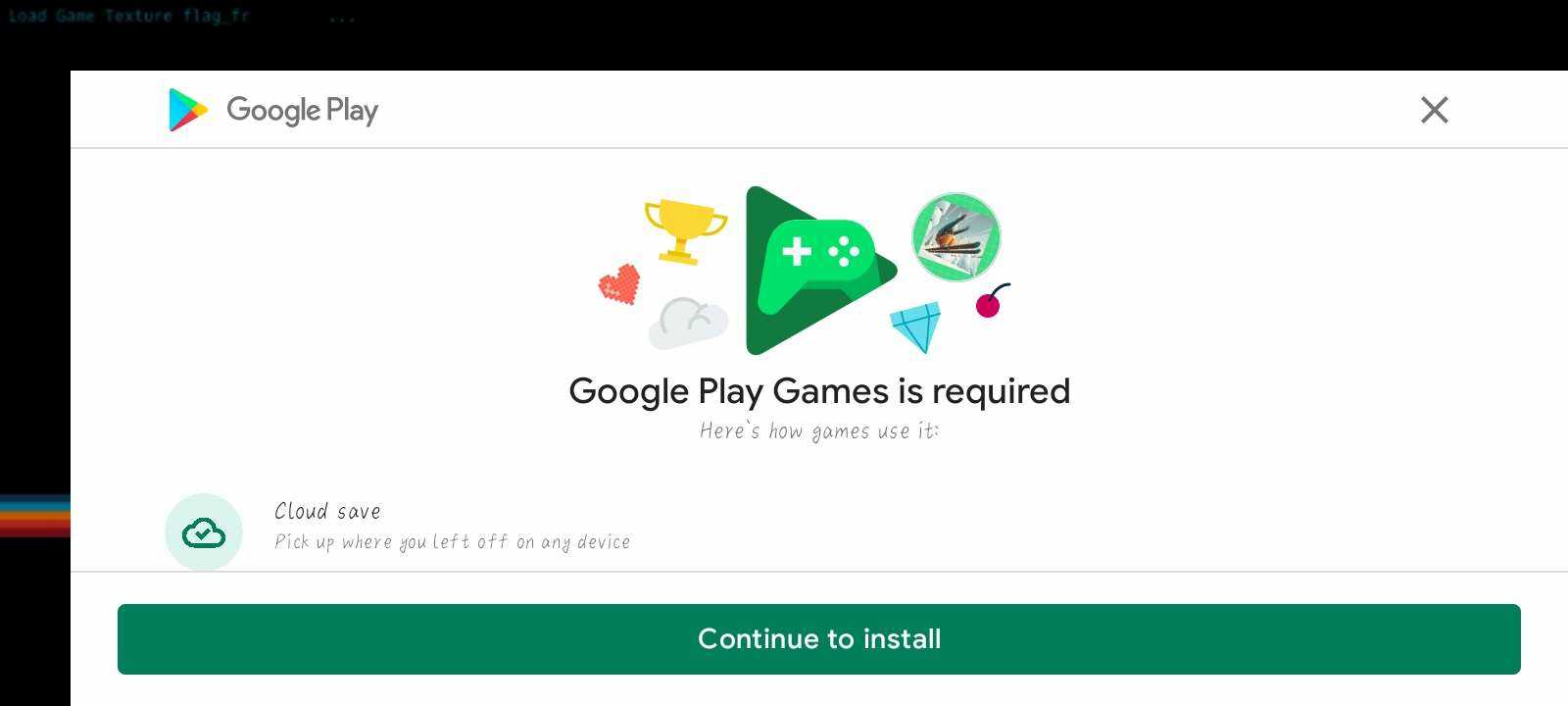1568x706 pixels.
Task: Click the skier avatar thumbnail
Action: pyautogui.click(x=955, y=236)
